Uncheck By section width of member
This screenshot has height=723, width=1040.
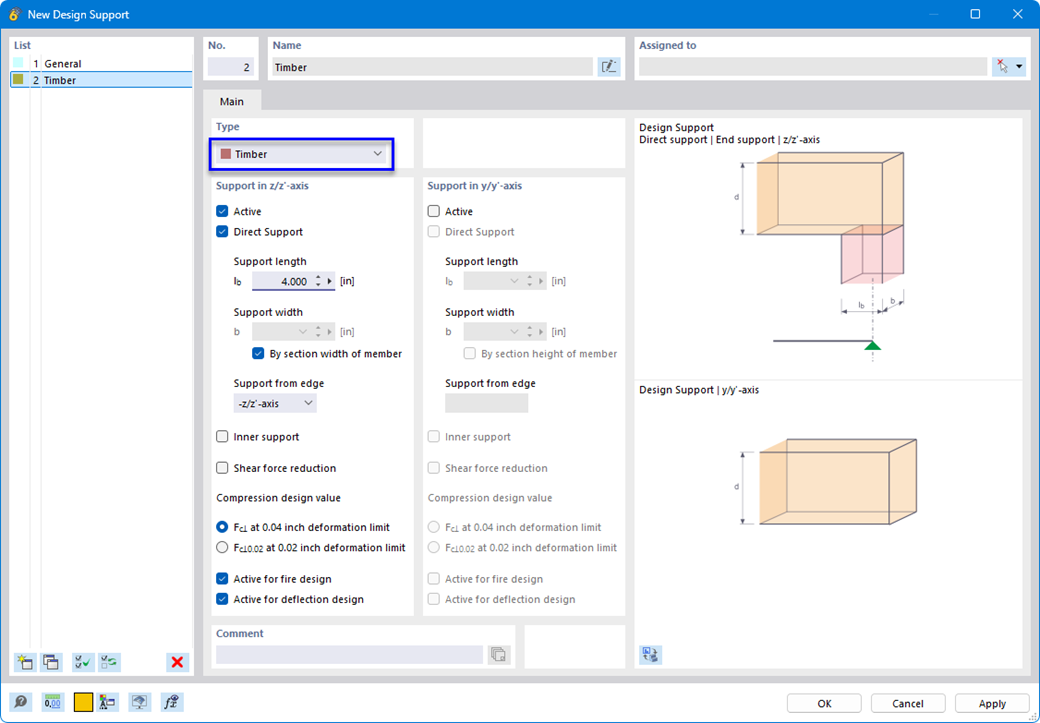(x=258, y=354)
